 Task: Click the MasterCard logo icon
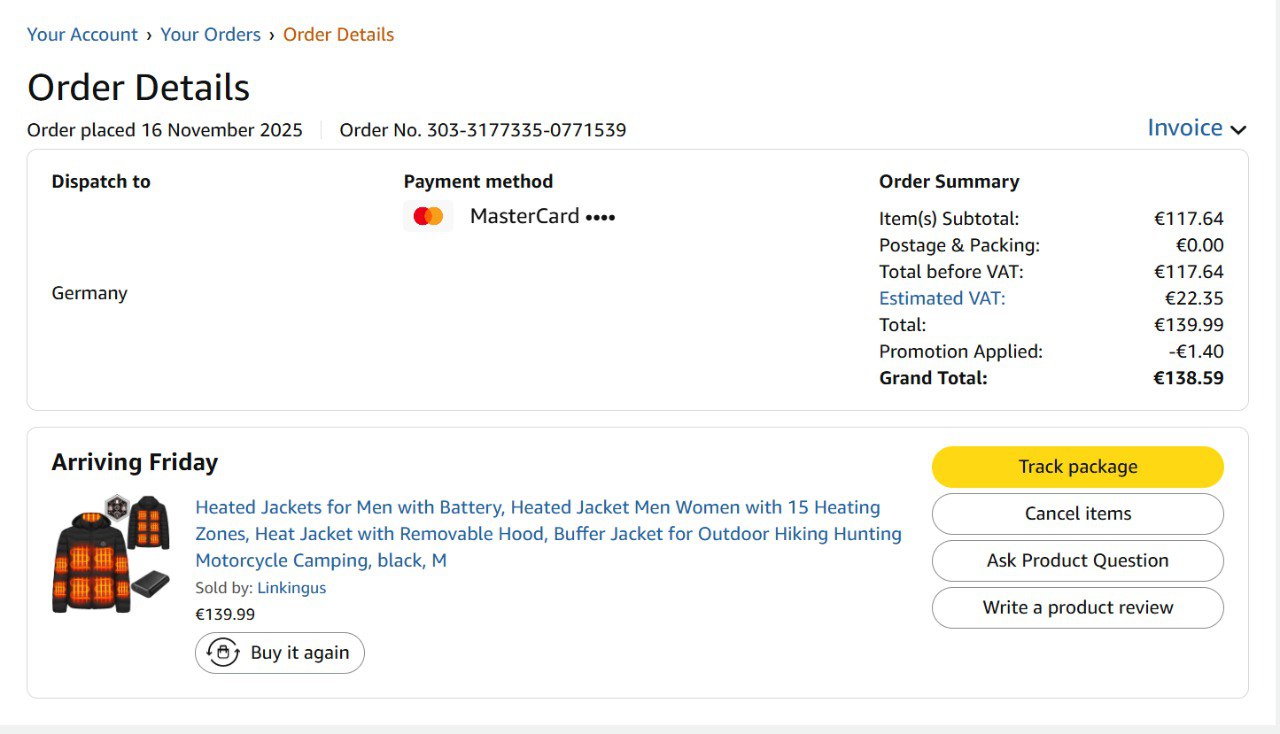(428, 216)
